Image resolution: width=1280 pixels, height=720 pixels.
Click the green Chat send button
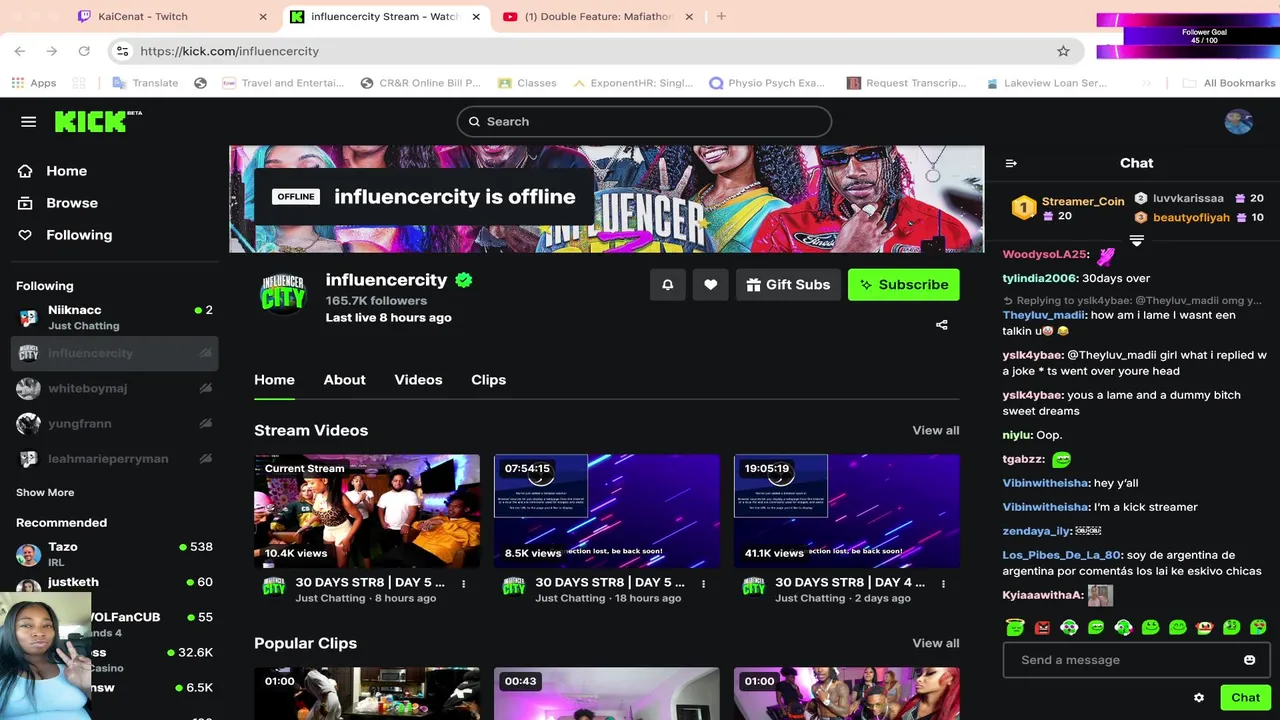[x=1245, y=698]
